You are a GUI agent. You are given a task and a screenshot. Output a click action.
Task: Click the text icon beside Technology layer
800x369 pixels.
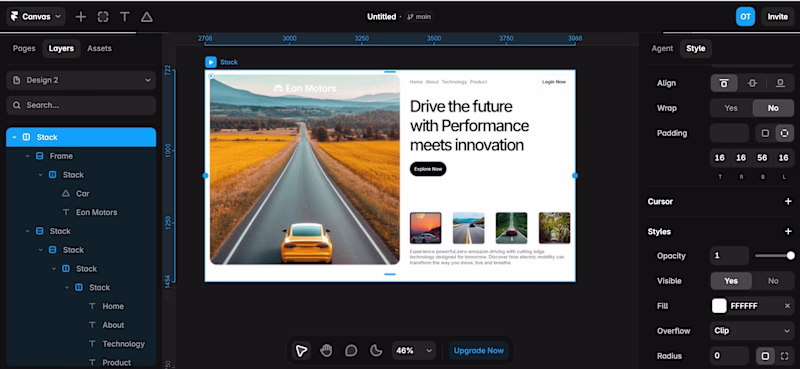click(92, 344)
